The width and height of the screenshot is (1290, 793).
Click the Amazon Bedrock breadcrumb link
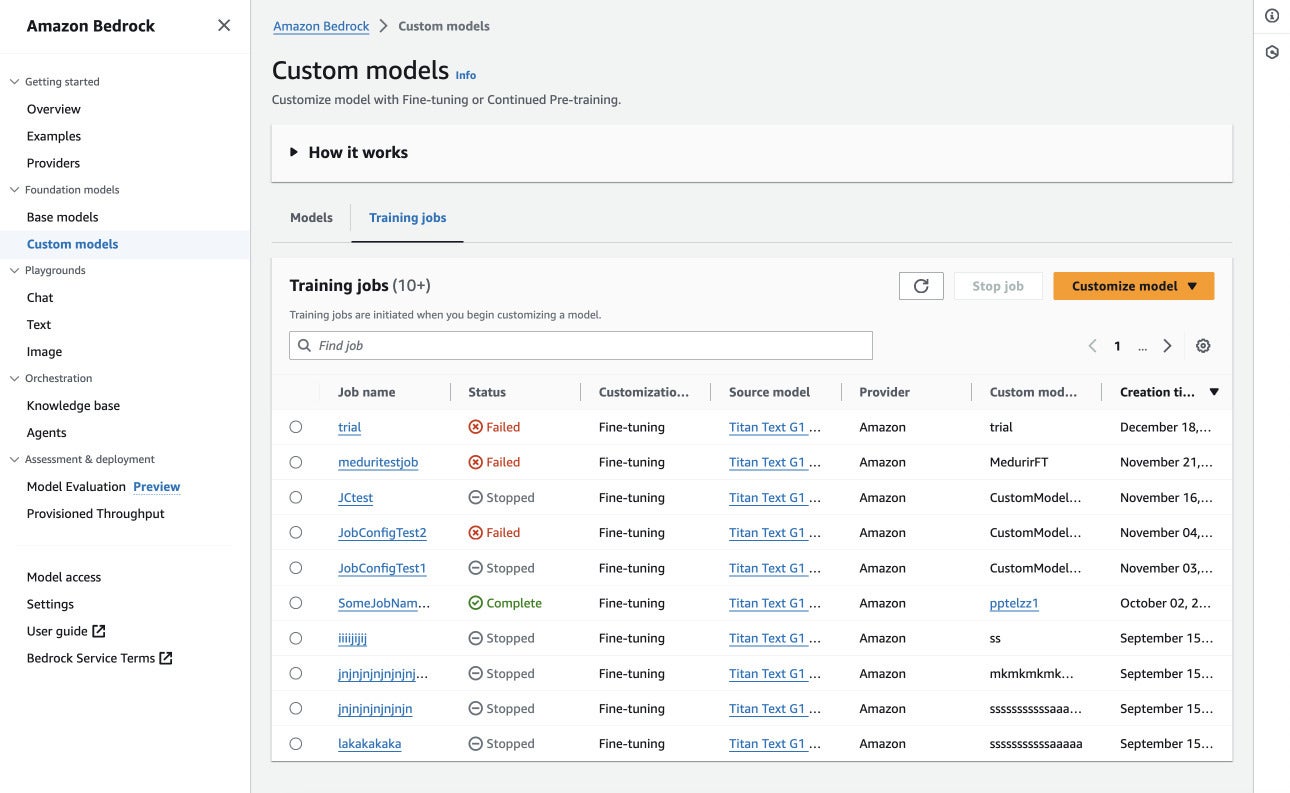321,26
